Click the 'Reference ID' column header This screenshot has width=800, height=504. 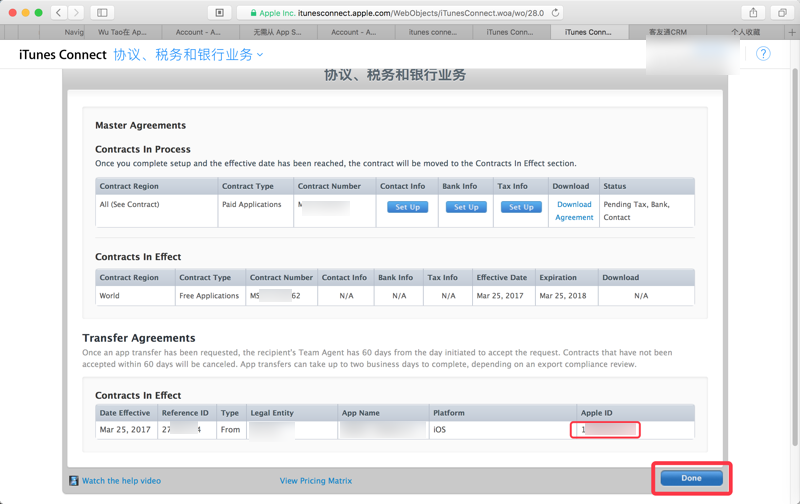185,413
